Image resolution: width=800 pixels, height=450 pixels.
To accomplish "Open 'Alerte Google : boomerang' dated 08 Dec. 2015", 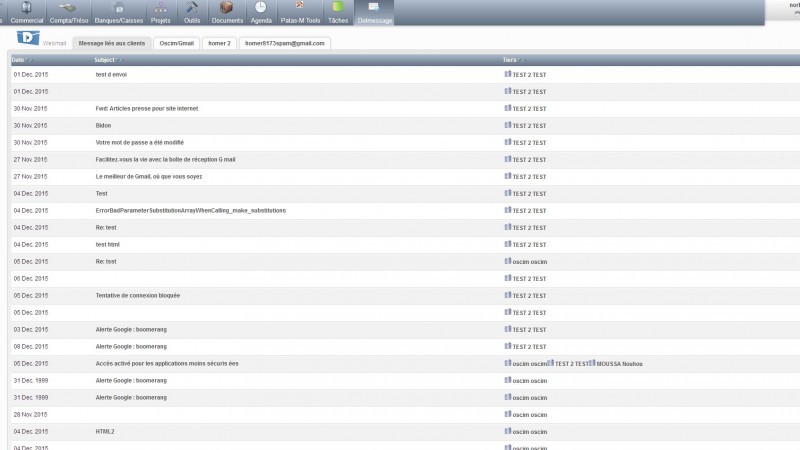I will tap(131, 346).
